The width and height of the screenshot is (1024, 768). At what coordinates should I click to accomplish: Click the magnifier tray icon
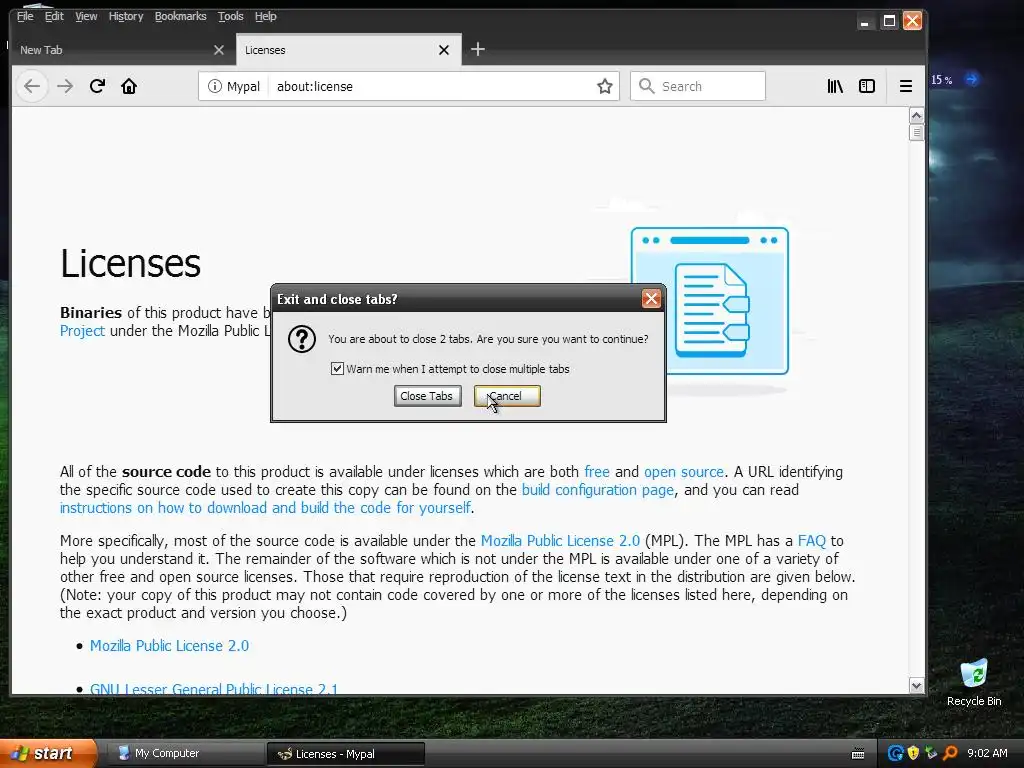point(950,753)
